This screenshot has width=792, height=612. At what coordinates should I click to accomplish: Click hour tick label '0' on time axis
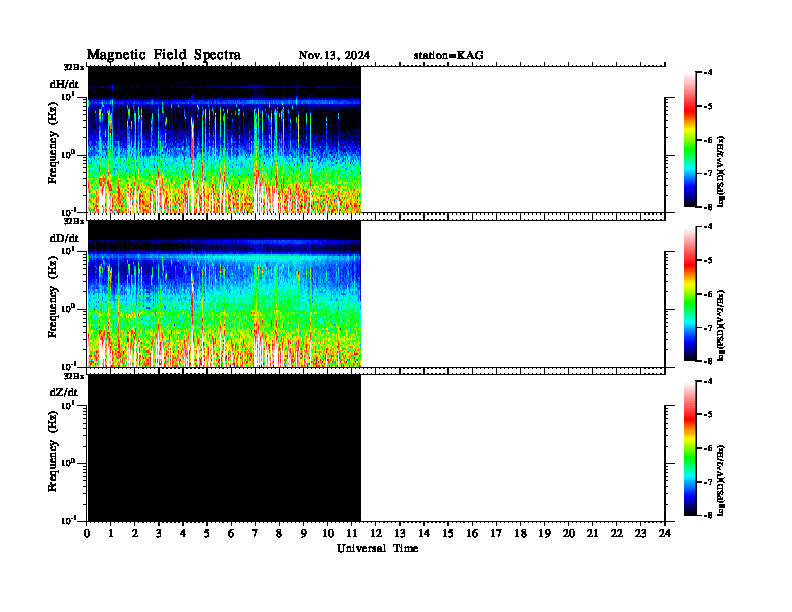[87, 534]
